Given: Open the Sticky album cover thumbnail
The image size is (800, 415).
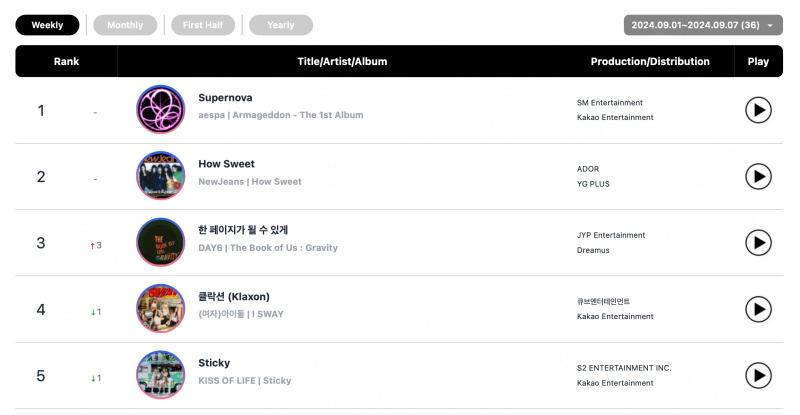Looking at the screenshot, I should (161, 375).
